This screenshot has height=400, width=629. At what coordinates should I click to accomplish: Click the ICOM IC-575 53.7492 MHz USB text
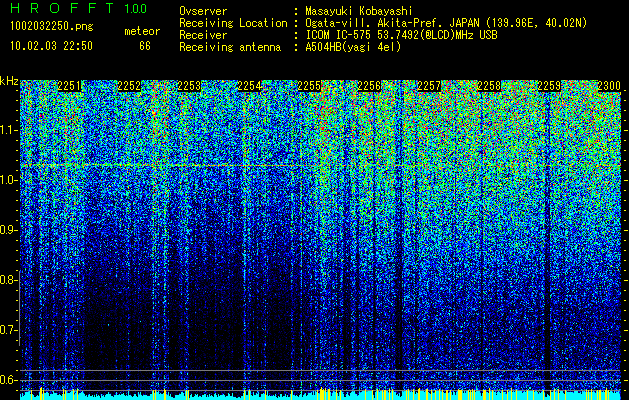401,35
